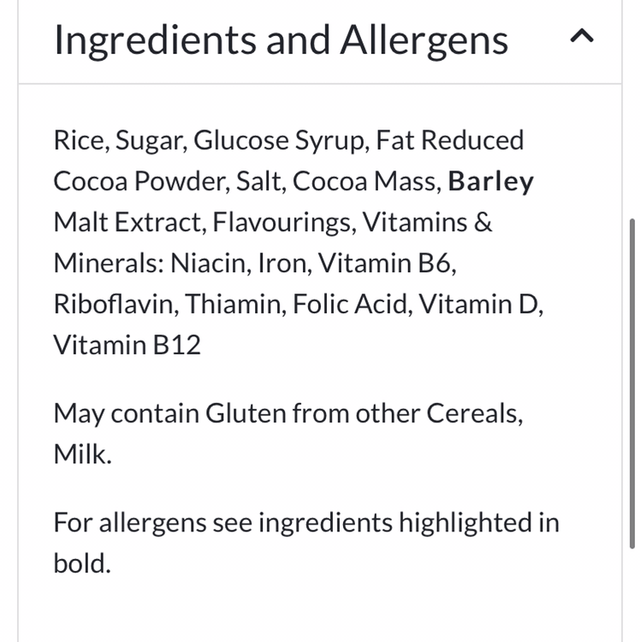Click the May contain Gluten warning
The height and width of the screenshot is (642, 640).
point(287,413)
